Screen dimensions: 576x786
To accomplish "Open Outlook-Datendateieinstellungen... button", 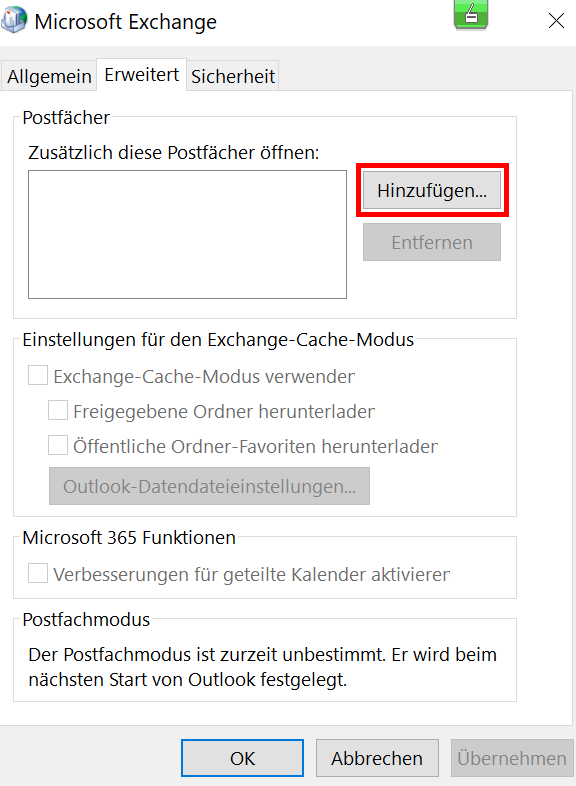I will (x=210, y=486).
